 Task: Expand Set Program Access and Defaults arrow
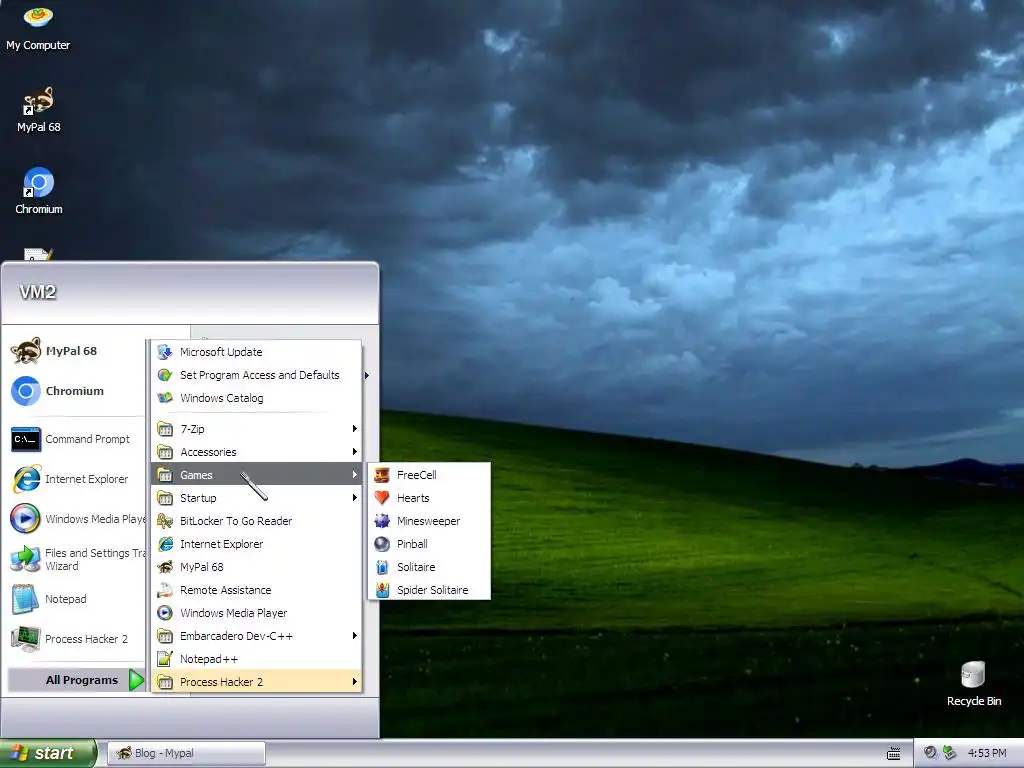click(x=367, y=375)
